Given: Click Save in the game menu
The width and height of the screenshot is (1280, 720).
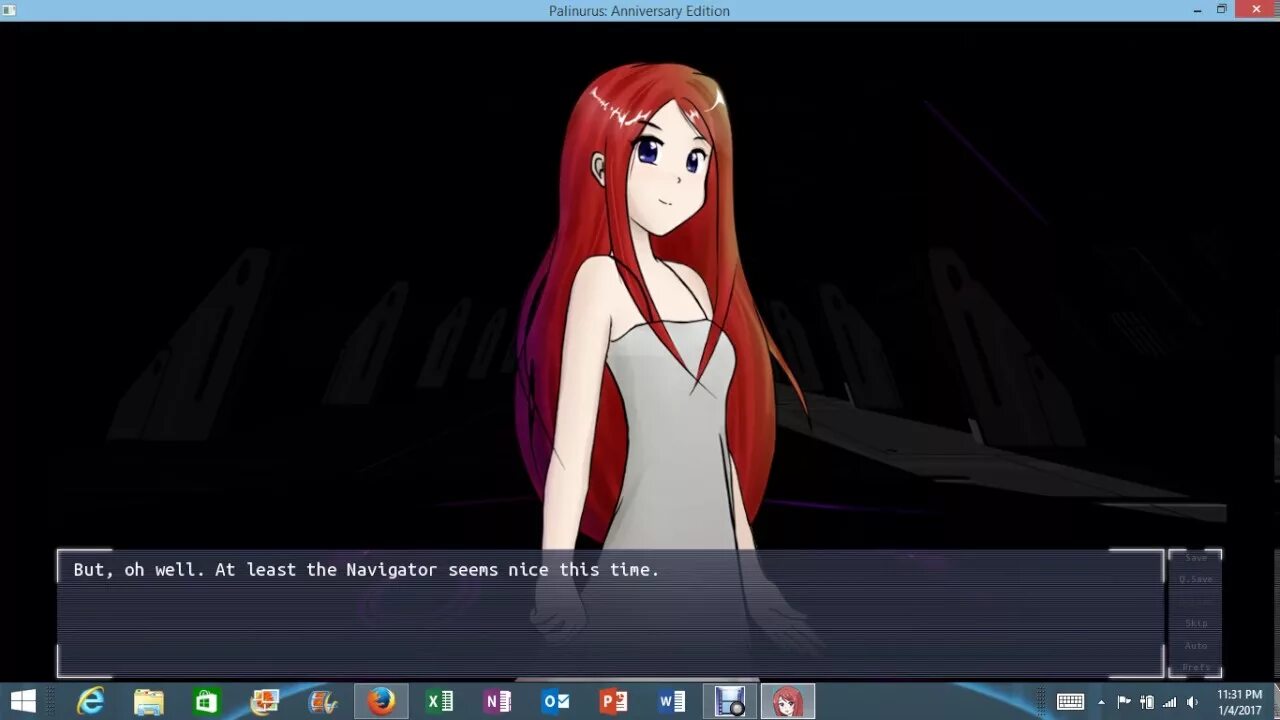Looking at the screenshot, I should 1195,558.
